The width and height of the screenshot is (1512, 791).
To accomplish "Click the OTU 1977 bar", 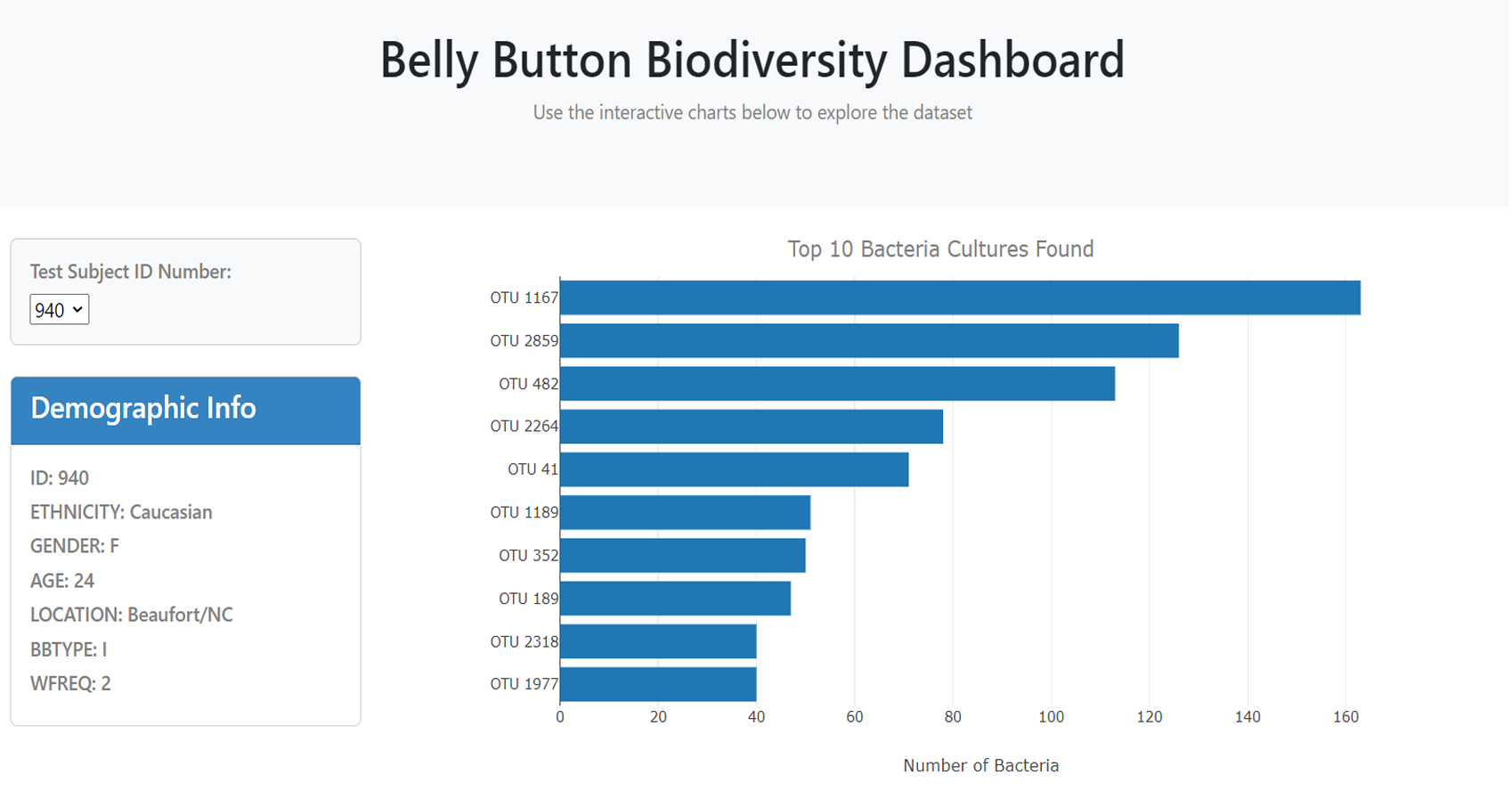I will tap(658, 684).
